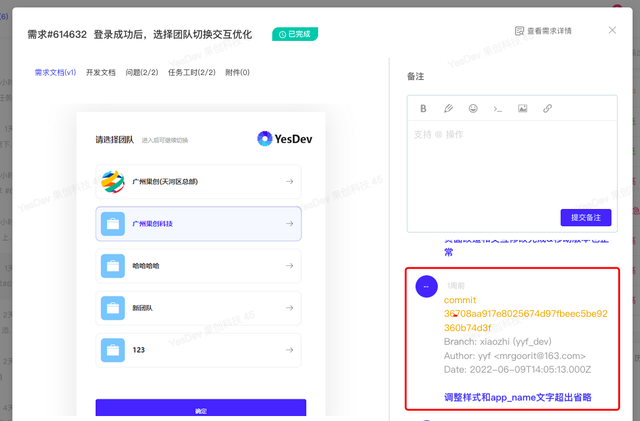Select the highlighted 广州果创科技 team row
Image resolution: width=640 pixels, height=421 pixels.
(x=198, y=224)
